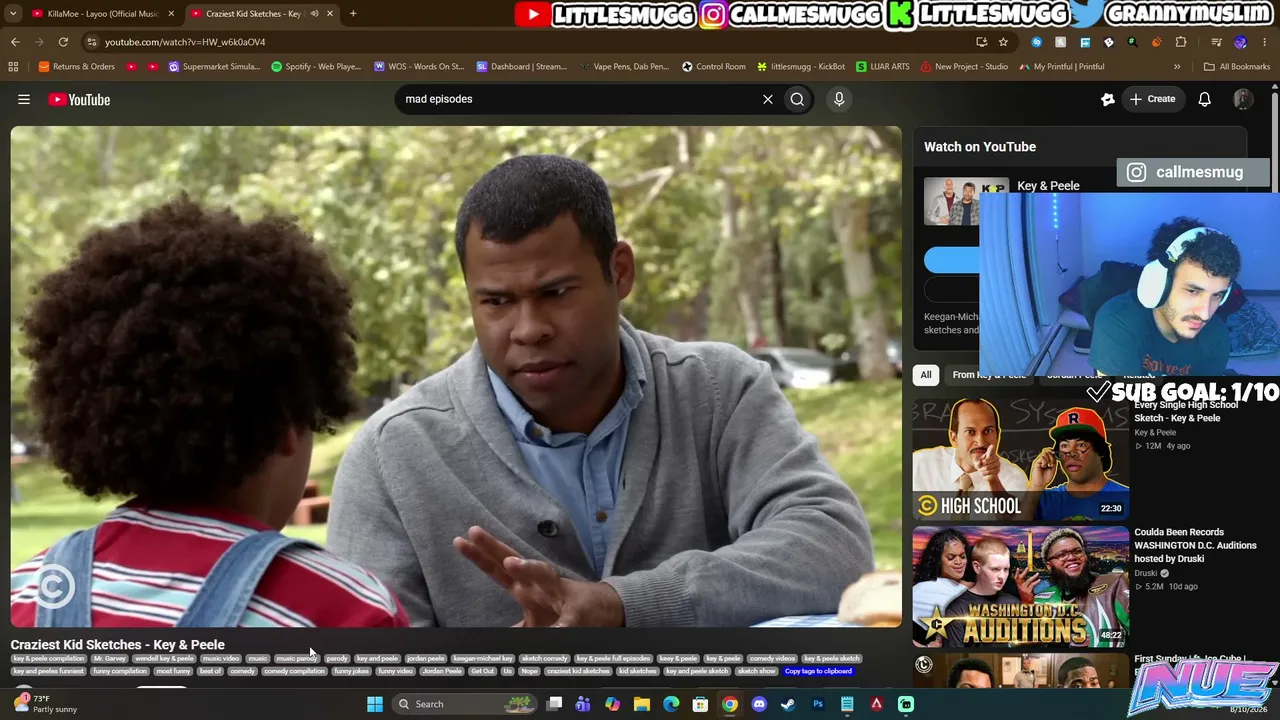This screenshot has width=1280, height=720.
Task: Close the KillaMoe - Layoo tab
Action: pyautogui.click(x=171, y=14)
